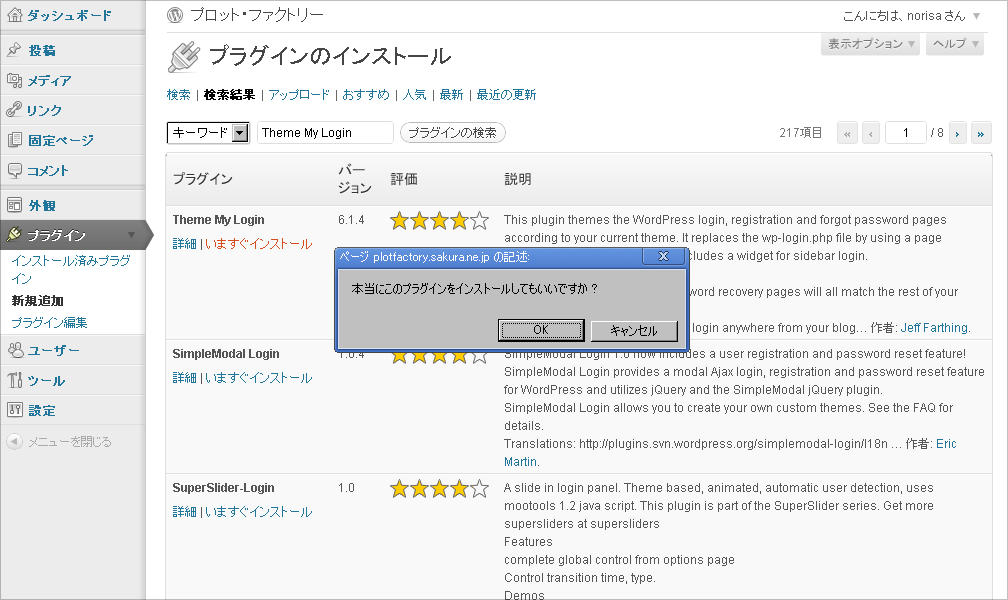Click the collapse menu arrow icon
1008x600 pixels.
tap(14, 441)
